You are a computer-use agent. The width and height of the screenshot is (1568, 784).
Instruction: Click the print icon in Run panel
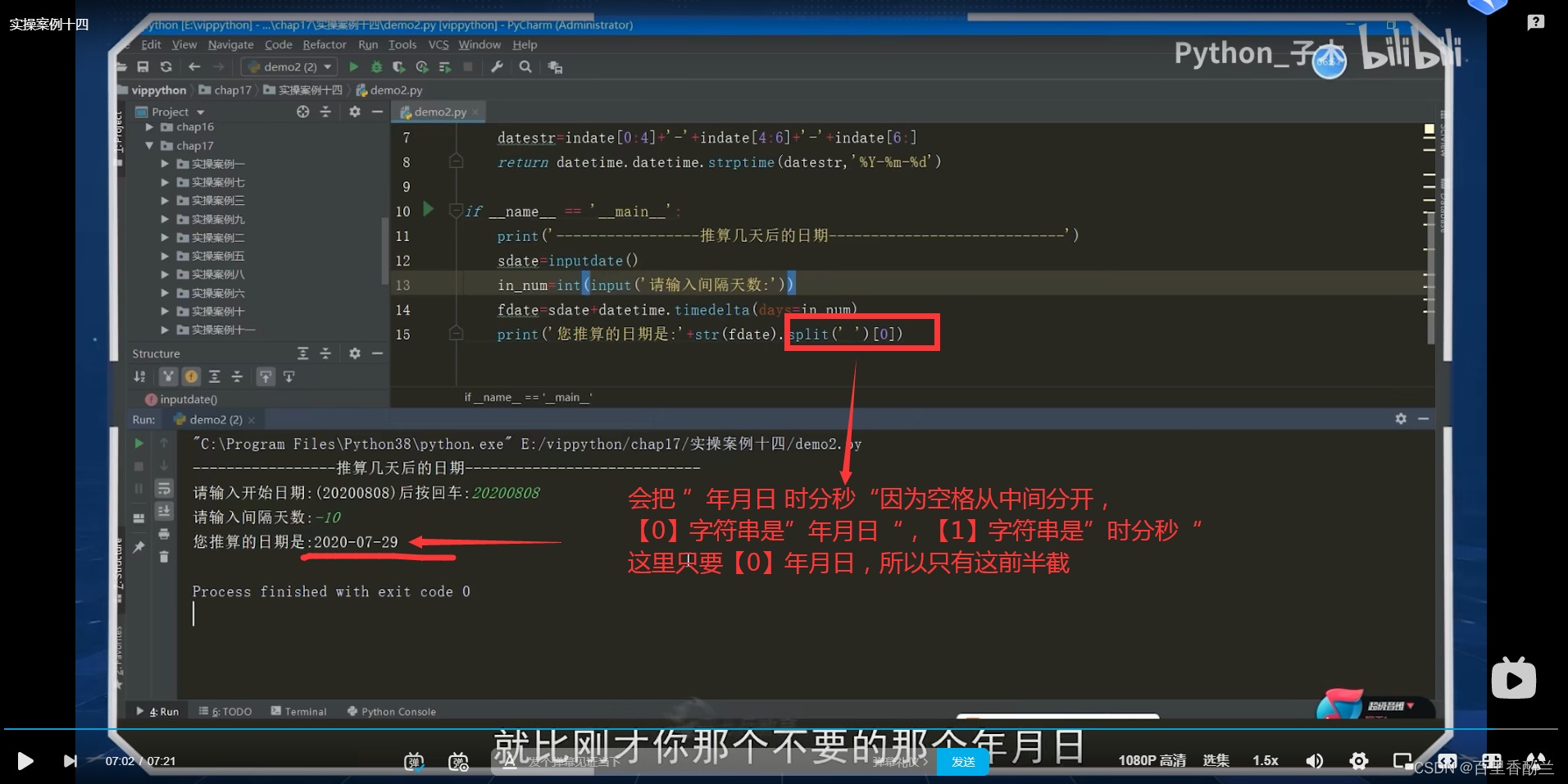tap(164, 534)
